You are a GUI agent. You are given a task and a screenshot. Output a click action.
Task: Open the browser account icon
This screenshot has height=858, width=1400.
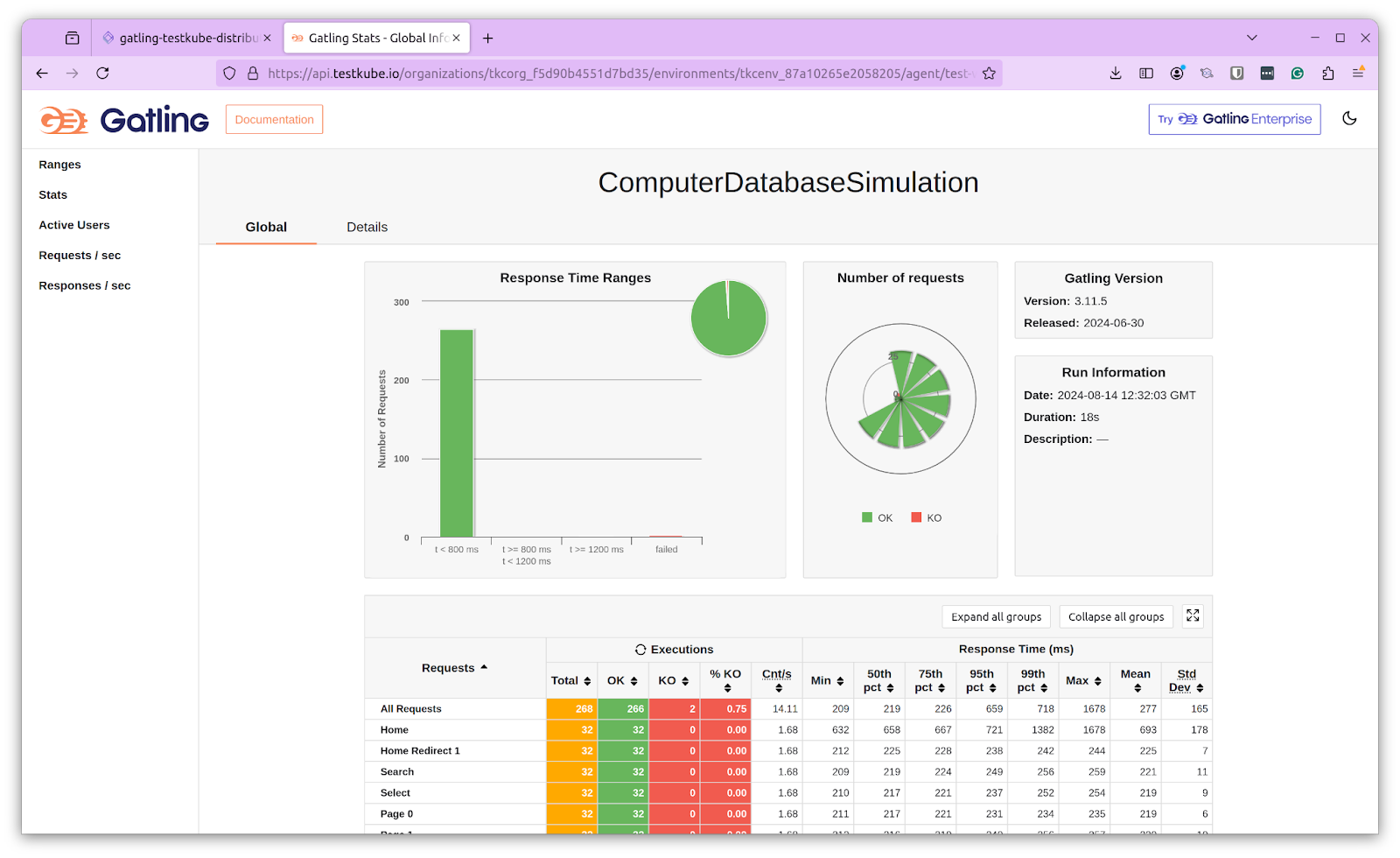click(x=1176, y=74)
